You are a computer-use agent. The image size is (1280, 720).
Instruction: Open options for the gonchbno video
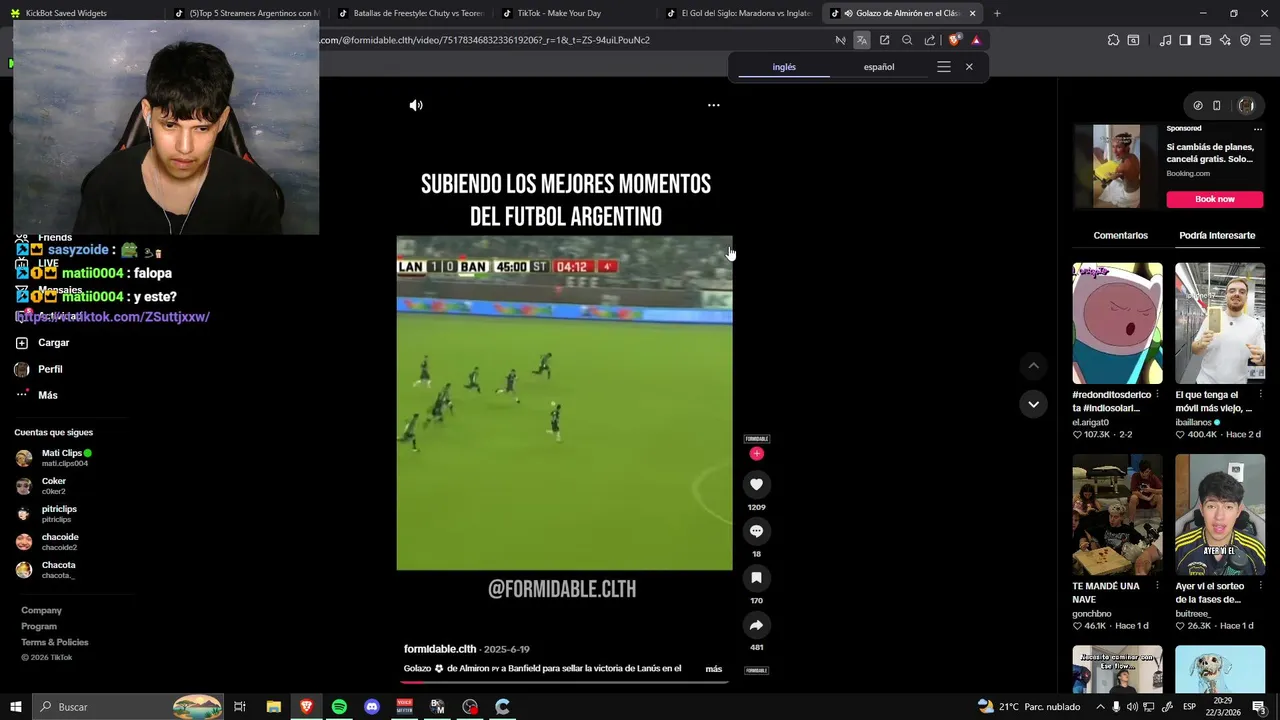(1158, 586)
